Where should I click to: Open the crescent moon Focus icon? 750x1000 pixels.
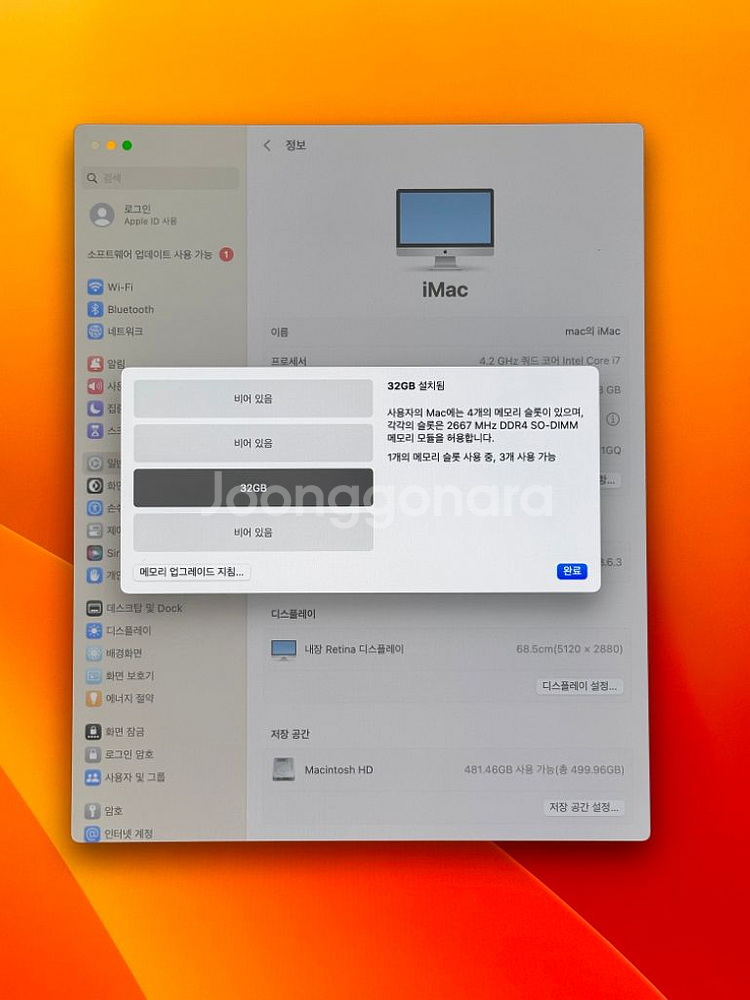(x=95, y=408)
